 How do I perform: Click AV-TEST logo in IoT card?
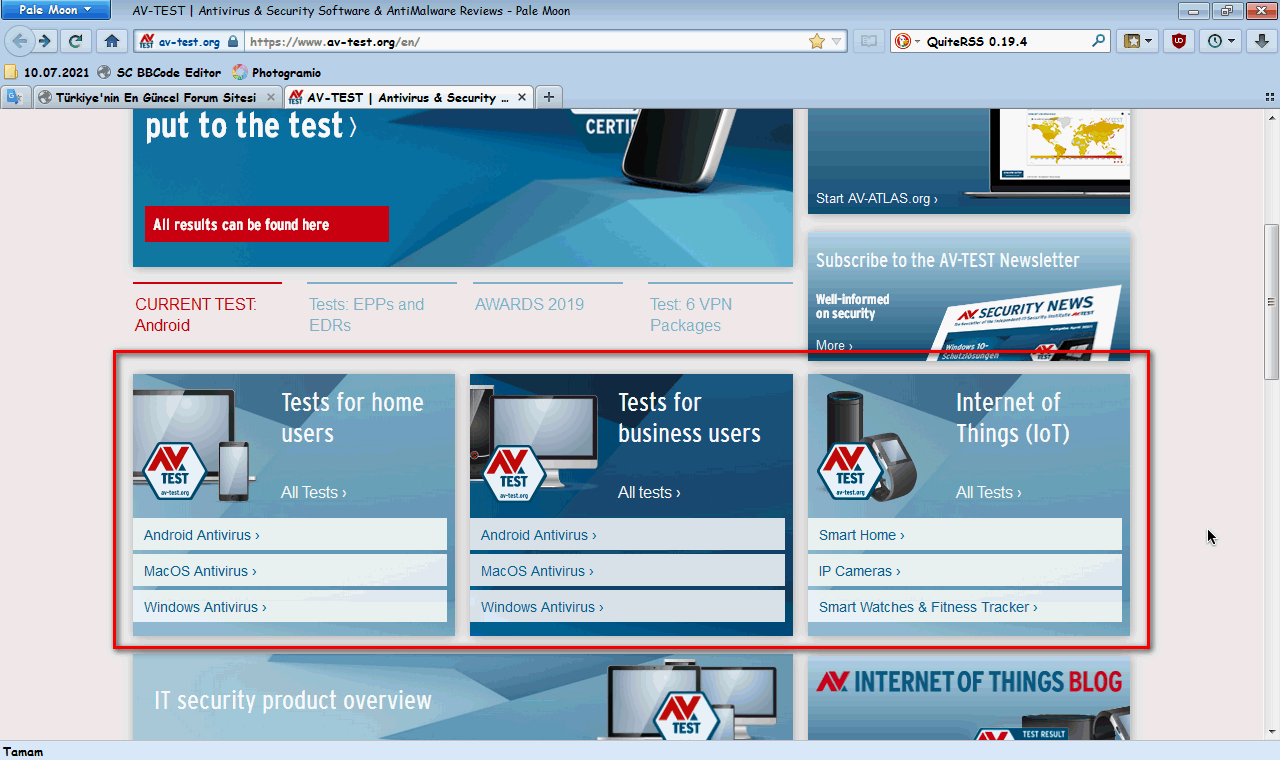pyautogui.click(x=850, y=471)
